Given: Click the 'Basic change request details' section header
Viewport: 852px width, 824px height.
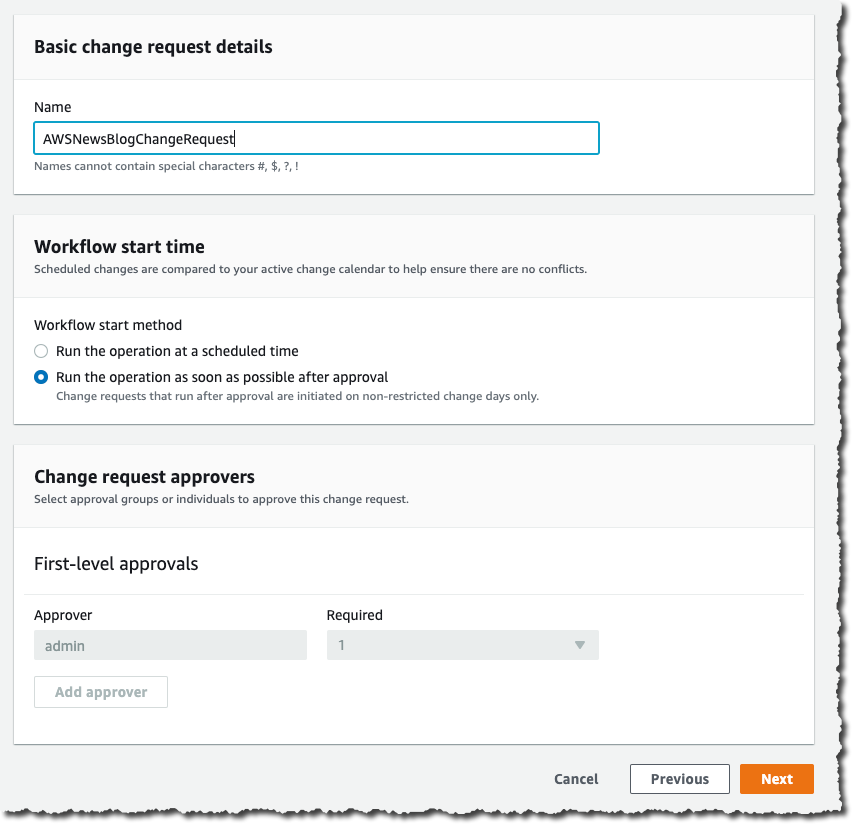Looking at the screenshot, I should click(152, 46).
